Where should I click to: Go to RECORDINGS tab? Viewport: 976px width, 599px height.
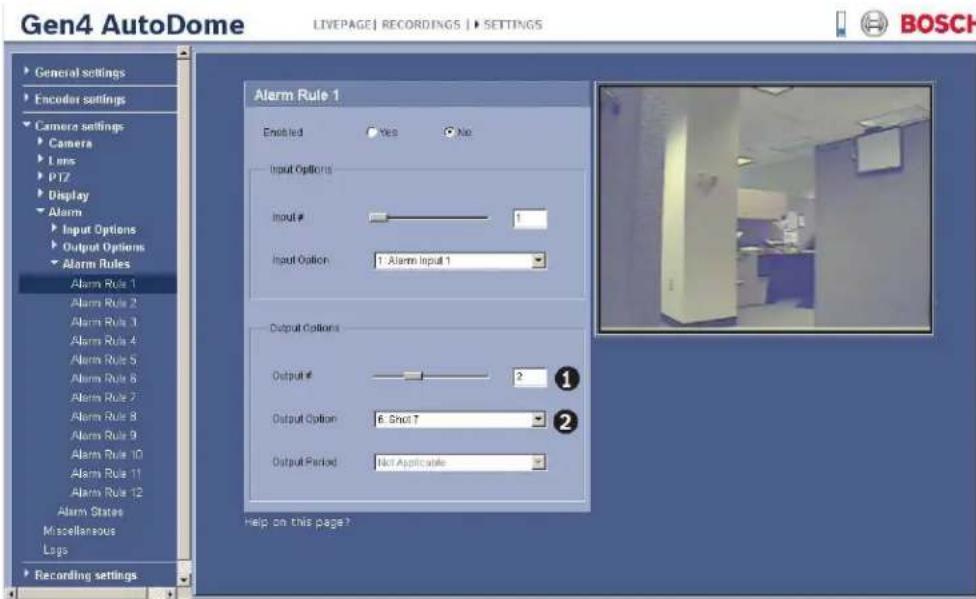tap(421, 25)
